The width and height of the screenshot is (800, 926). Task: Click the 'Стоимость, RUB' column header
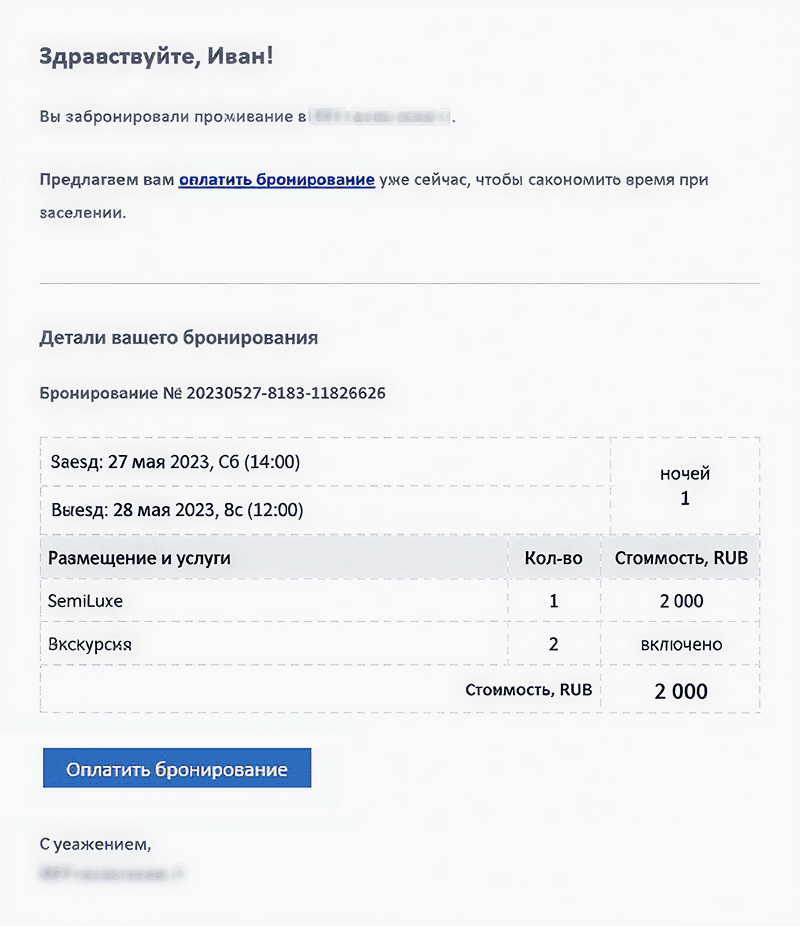click(681, 557)
